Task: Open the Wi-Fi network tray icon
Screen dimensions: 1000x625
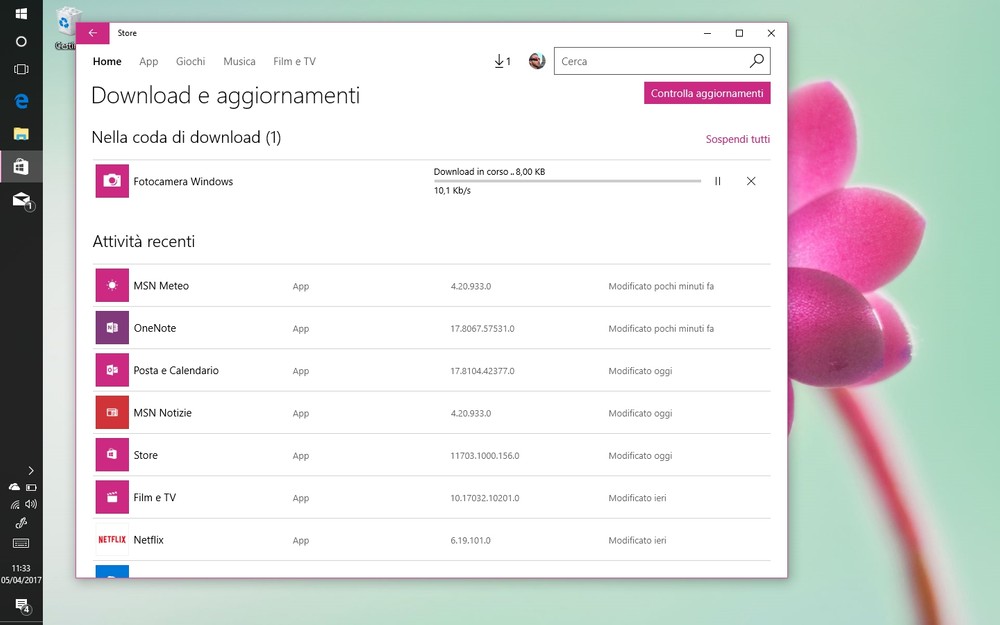Action: point(14,504)
